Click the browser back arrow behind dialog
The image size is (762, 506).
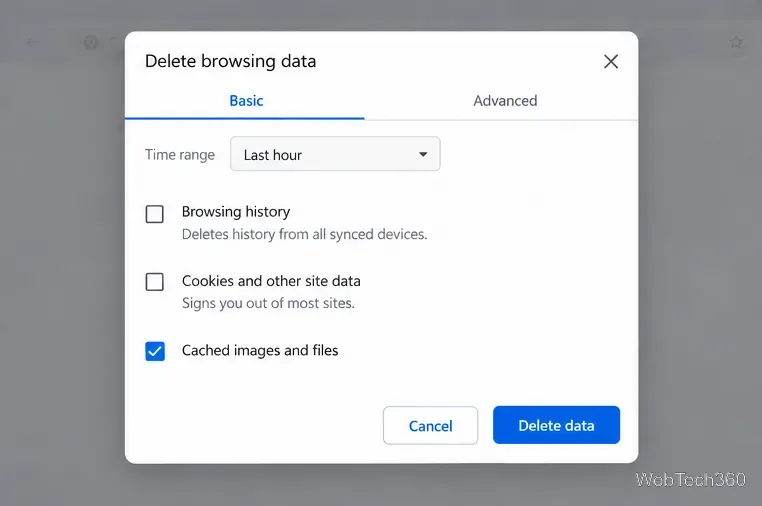coord(33,43)
